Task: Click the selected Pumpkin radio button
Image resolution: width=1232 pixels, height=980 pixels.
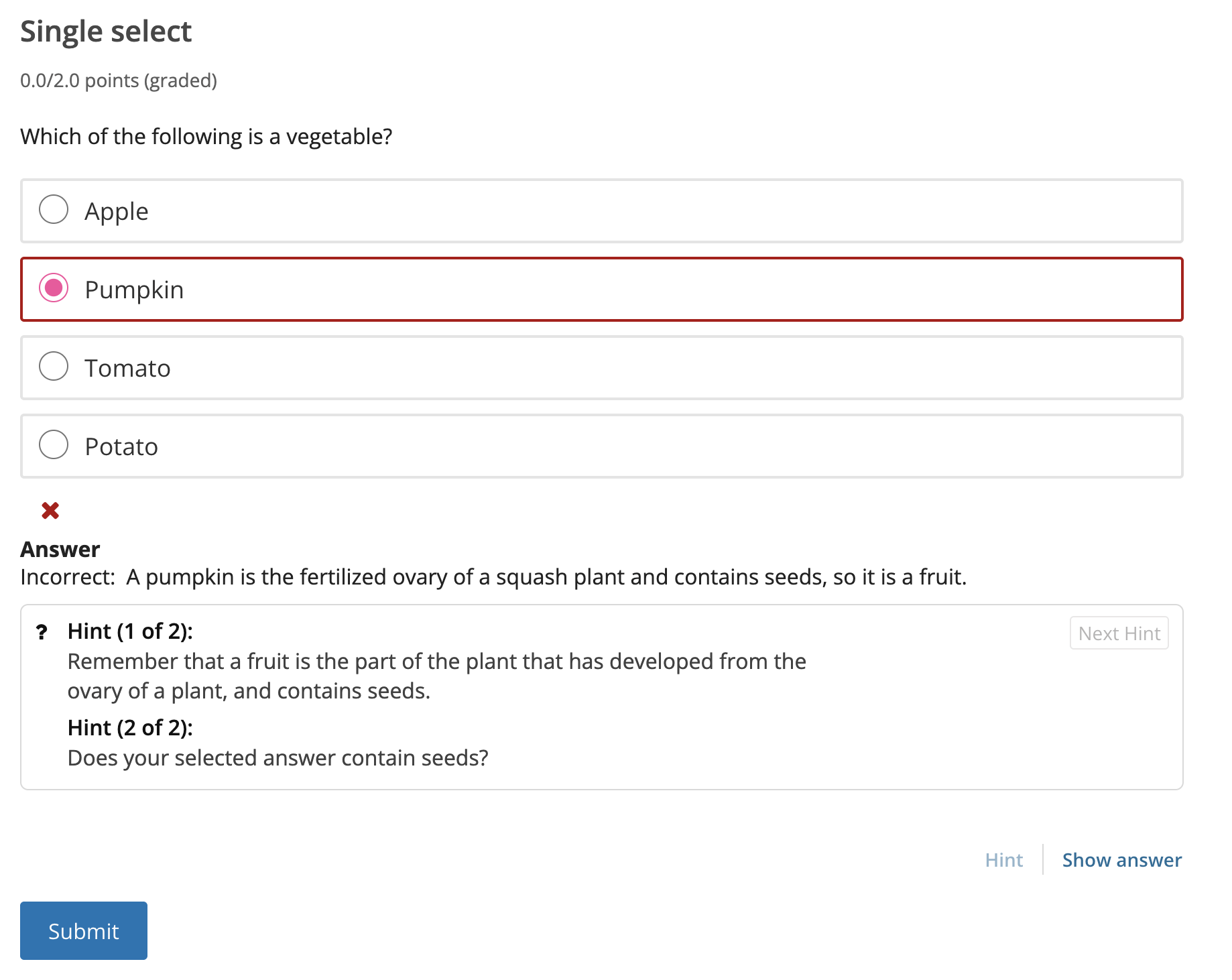Action: point(54,288)
